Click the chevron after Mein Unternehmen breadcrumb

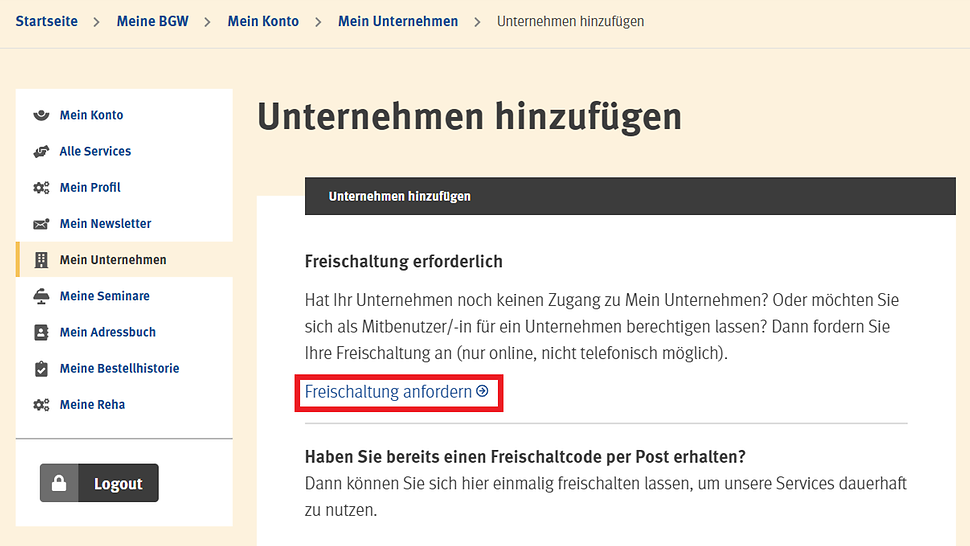(x=477, y=22)
